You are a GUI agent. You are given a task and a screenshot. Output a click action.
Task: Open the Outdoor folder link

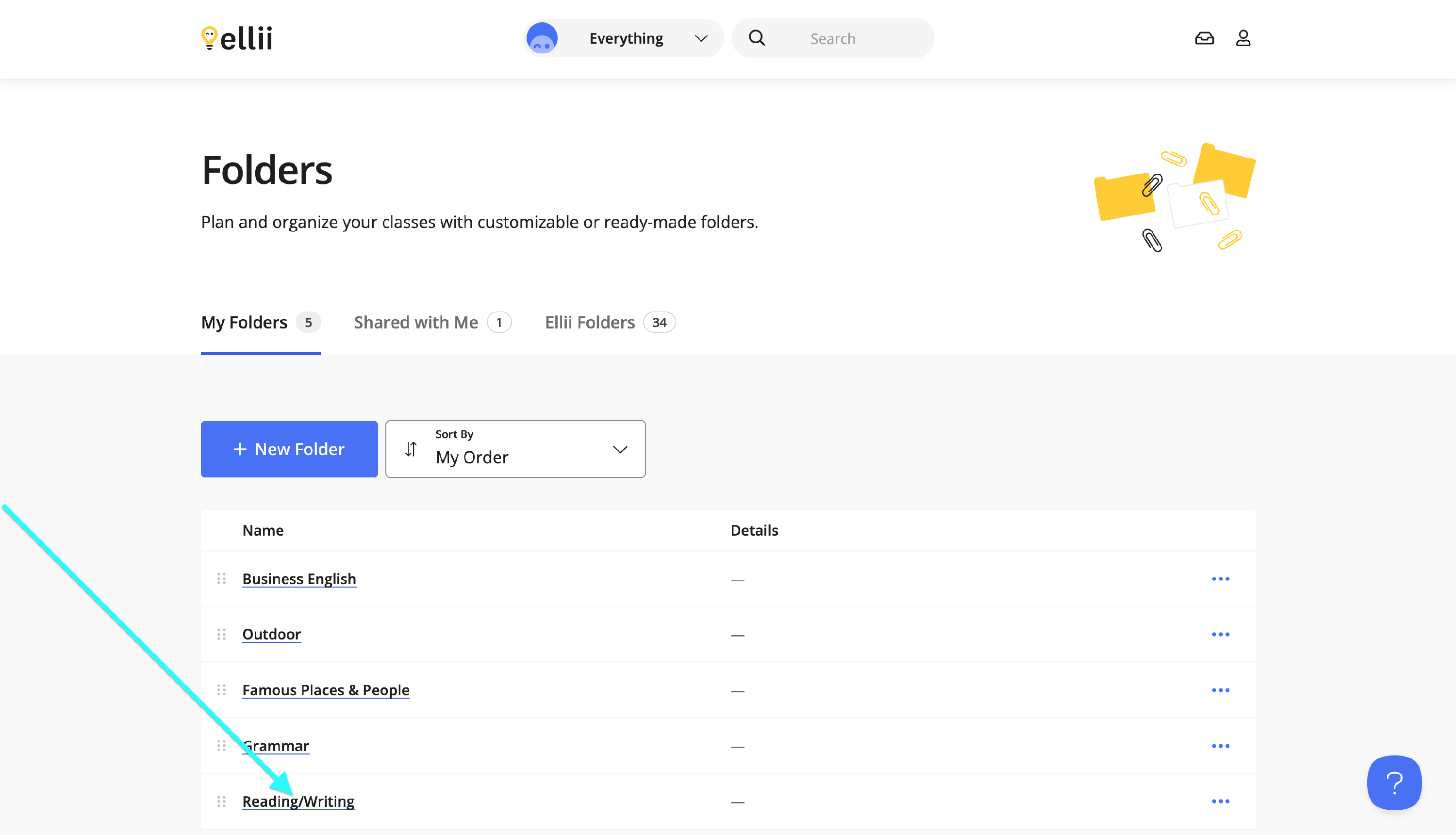(x=271, y=634)
